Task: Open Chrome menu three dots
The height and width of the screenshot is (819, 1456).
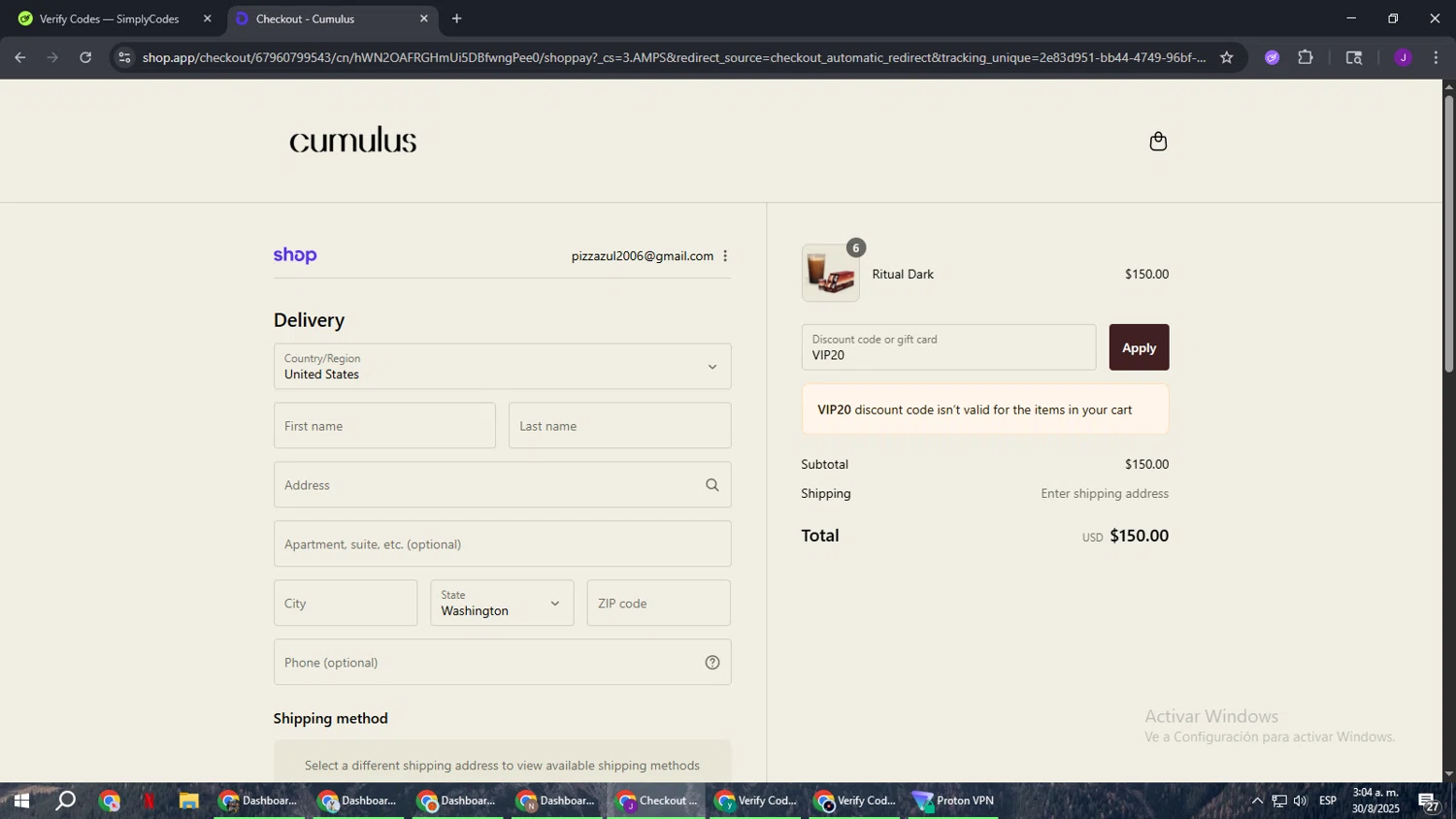Action: point(1436,57)
